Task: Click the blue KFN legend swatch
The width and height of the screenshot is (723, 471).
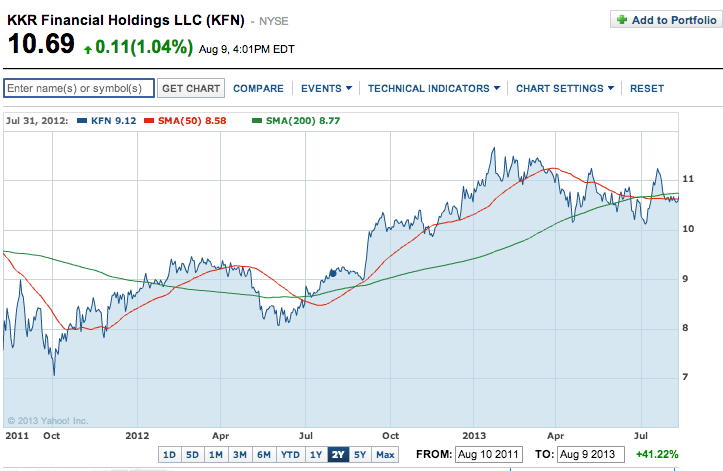Action: tap(82, 121)
